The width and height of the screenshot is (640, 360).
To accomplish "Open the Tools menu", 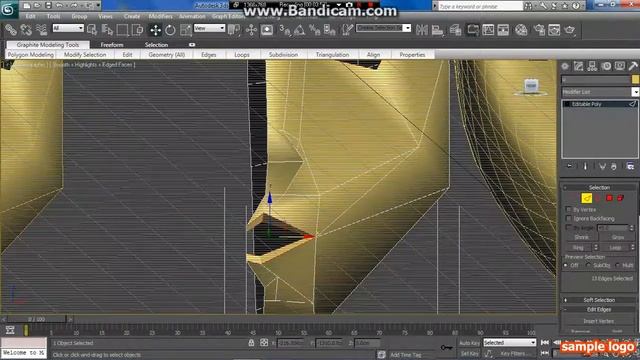I will tap(53, 16).
